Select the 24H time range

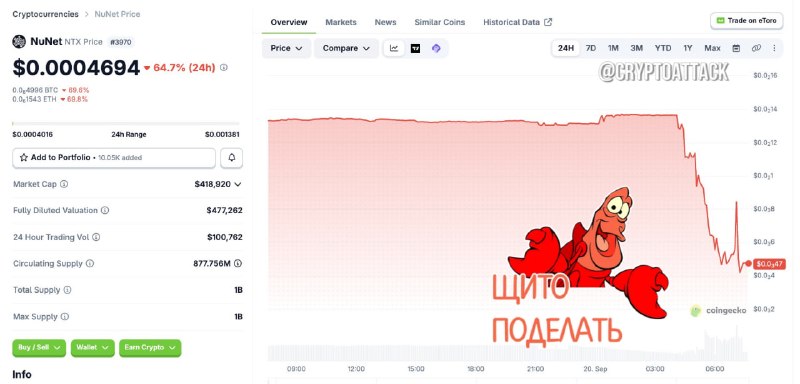click(x=566, y=48)
